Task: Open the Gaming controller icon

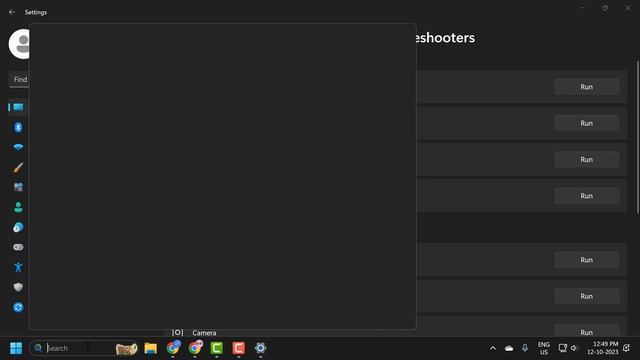Action: pos(18,247)
